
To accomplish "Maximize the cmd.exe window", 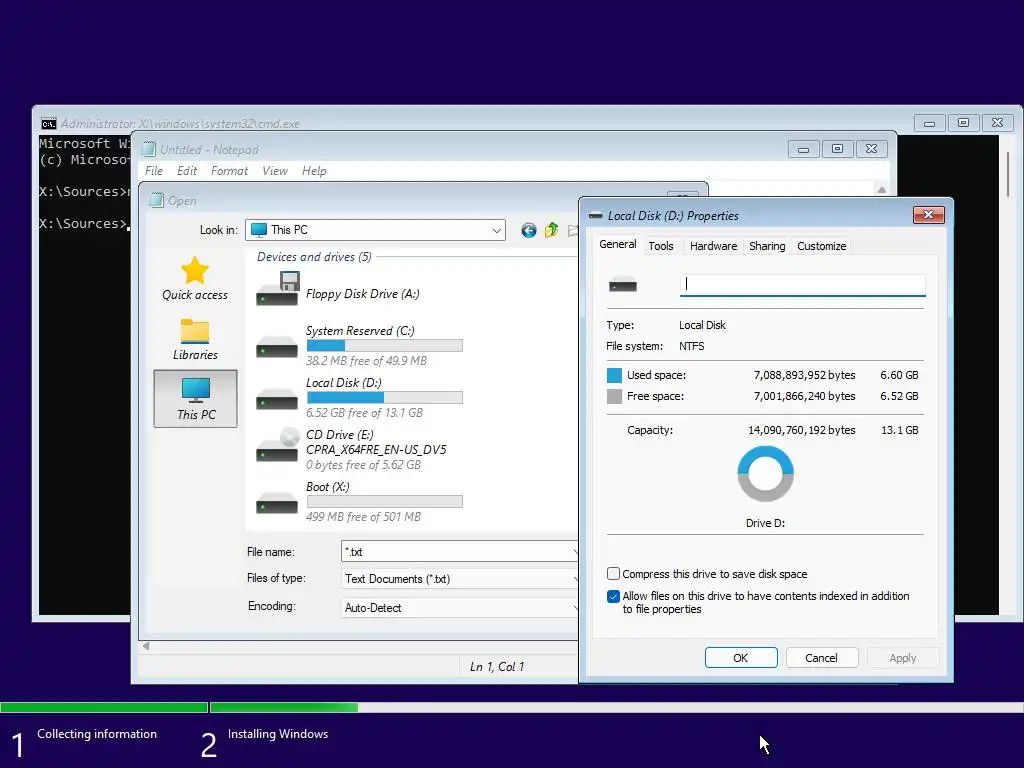I will 963,122.
